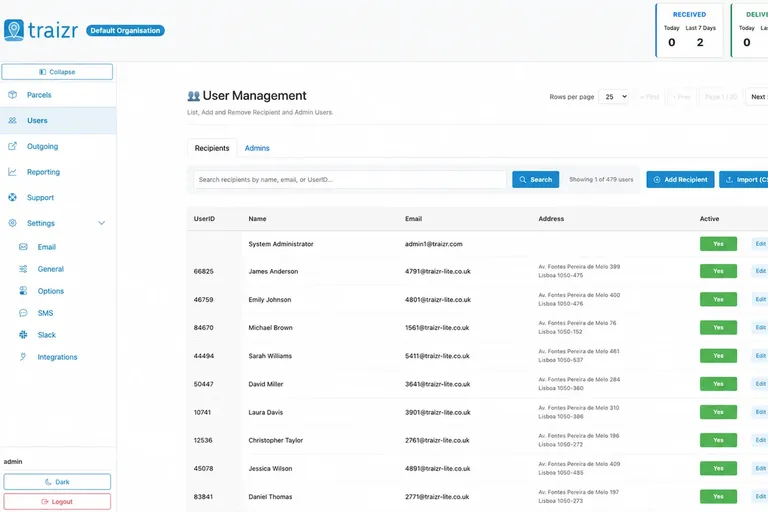This screenshot has width=768, height=512.
Task: Click the magnifier icon in Search button
Action: [523, 180]
